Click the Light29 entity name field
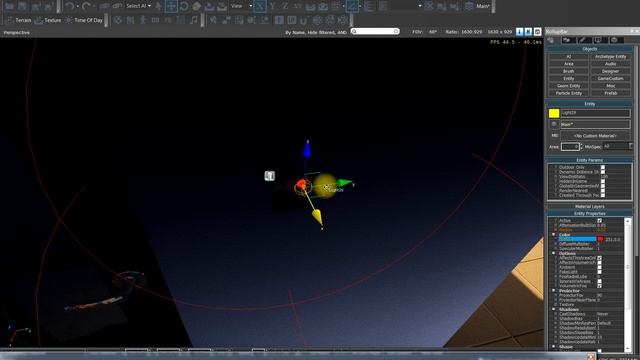The width and height of the screenshot is (640, 360). [595, 113]
